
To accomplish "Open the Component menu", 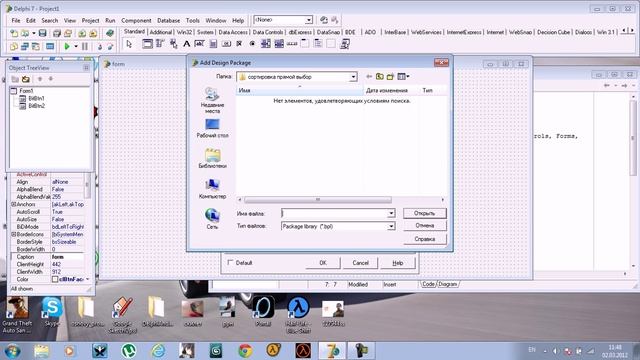I will pos(136,20).
